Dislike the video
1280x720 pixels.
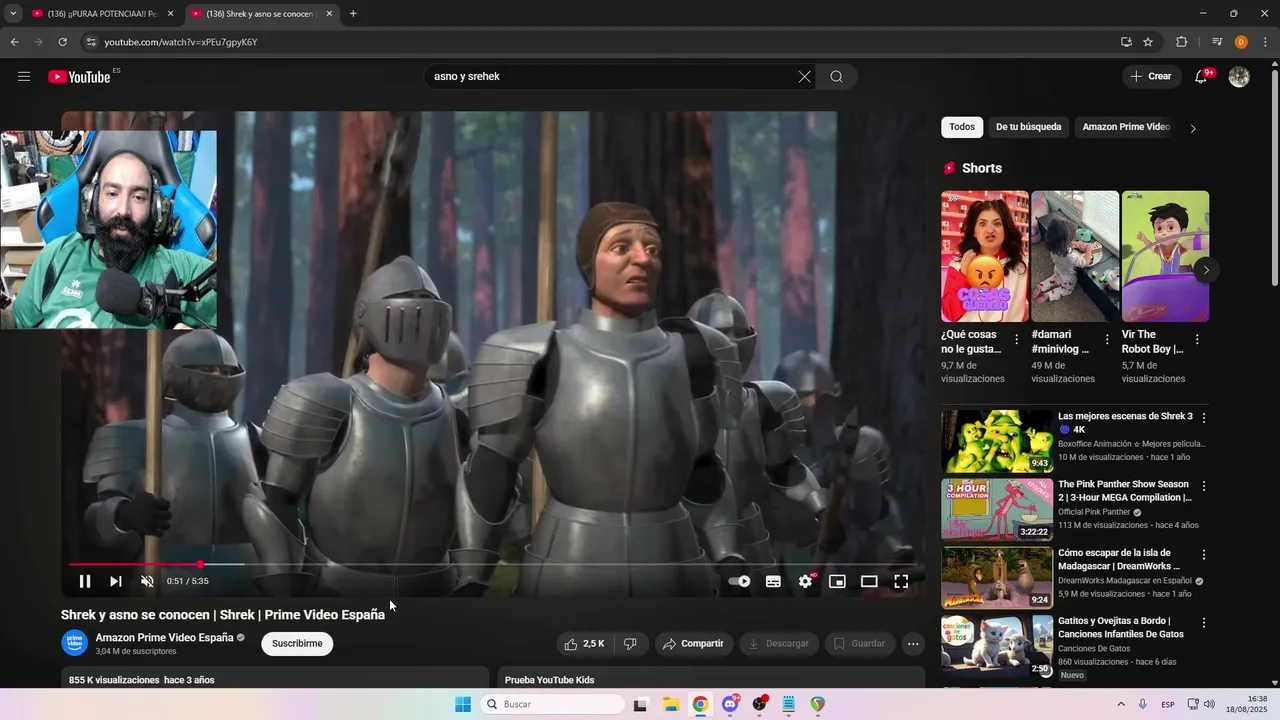(630, 644)
